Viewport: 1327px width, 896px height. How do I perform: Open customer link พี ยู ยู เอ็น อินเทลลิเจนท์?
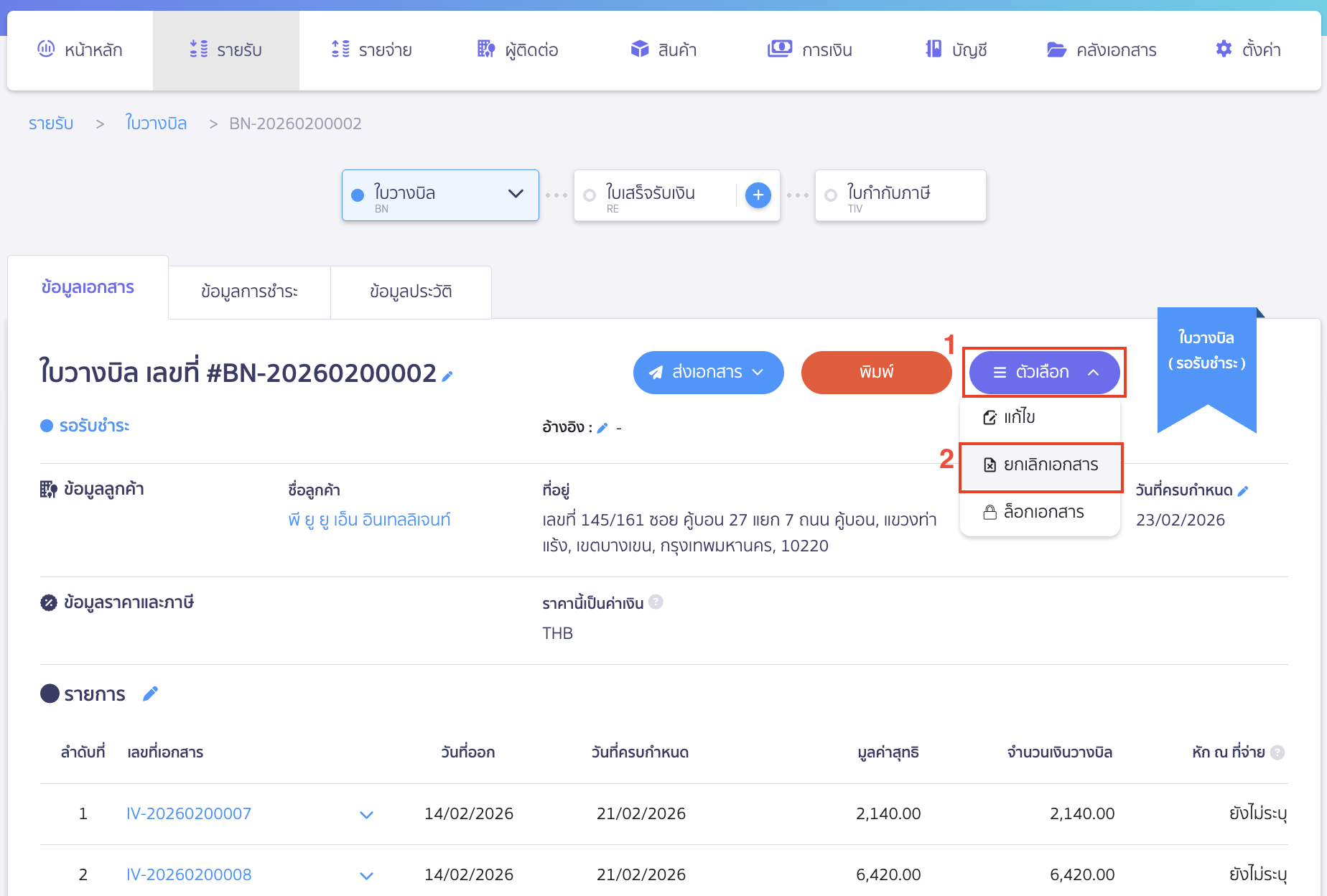pyautogui.click(x=369, y=520)
